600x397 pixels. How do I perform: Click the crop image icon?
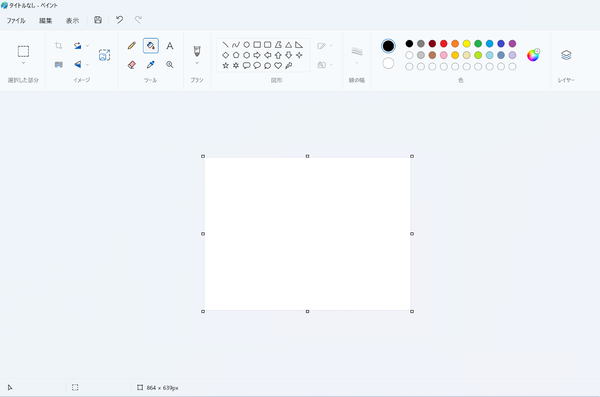(x=59, y=46)
